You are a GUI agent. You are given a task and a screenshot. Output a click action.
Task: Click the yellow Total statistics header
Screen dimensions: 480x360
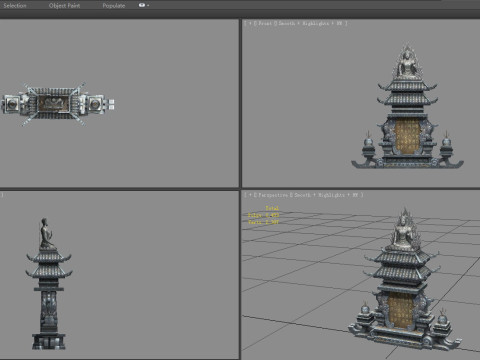(272, 208)
